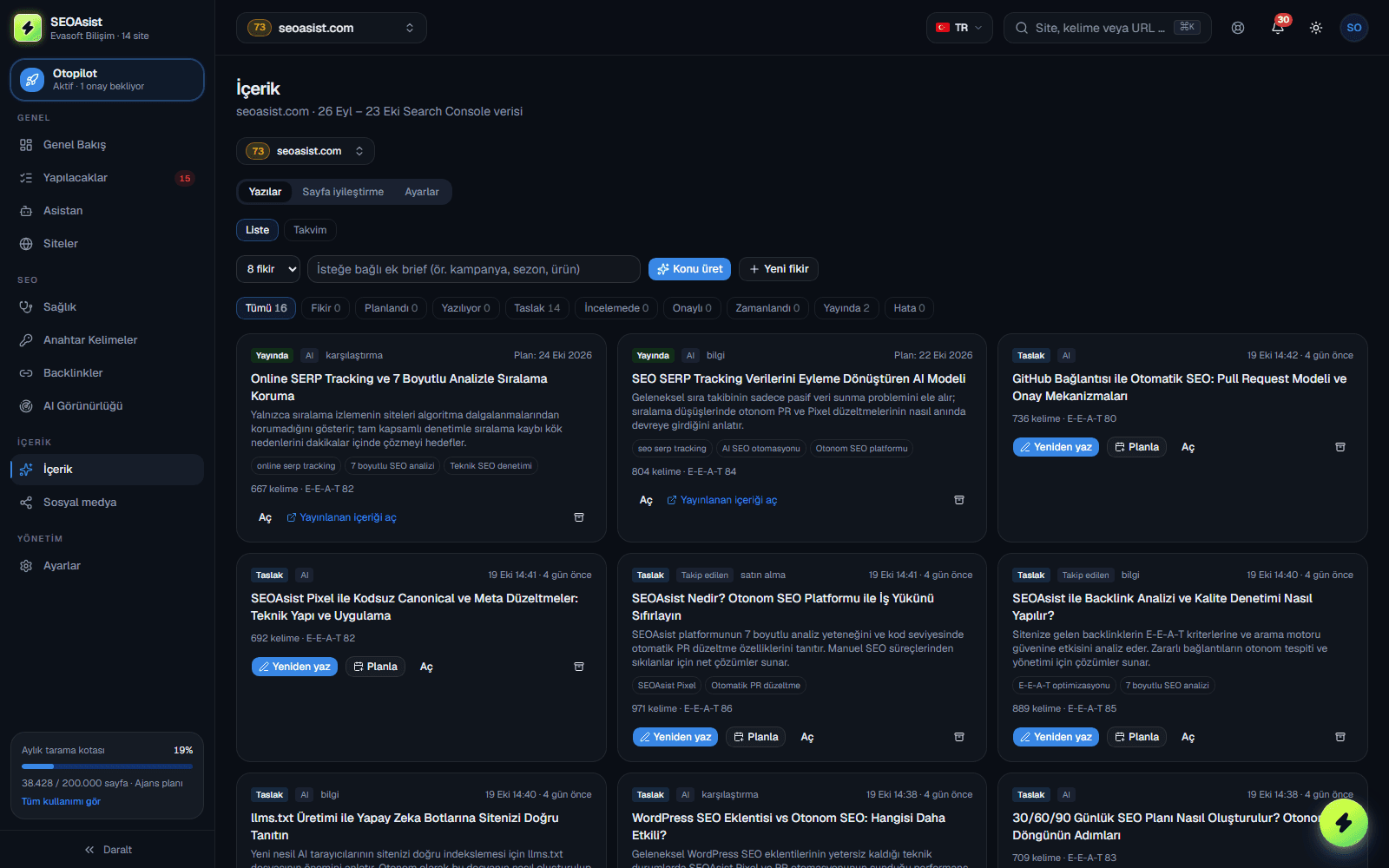
Task: Click the online serp tracking tag
Action: pos(296,466)
